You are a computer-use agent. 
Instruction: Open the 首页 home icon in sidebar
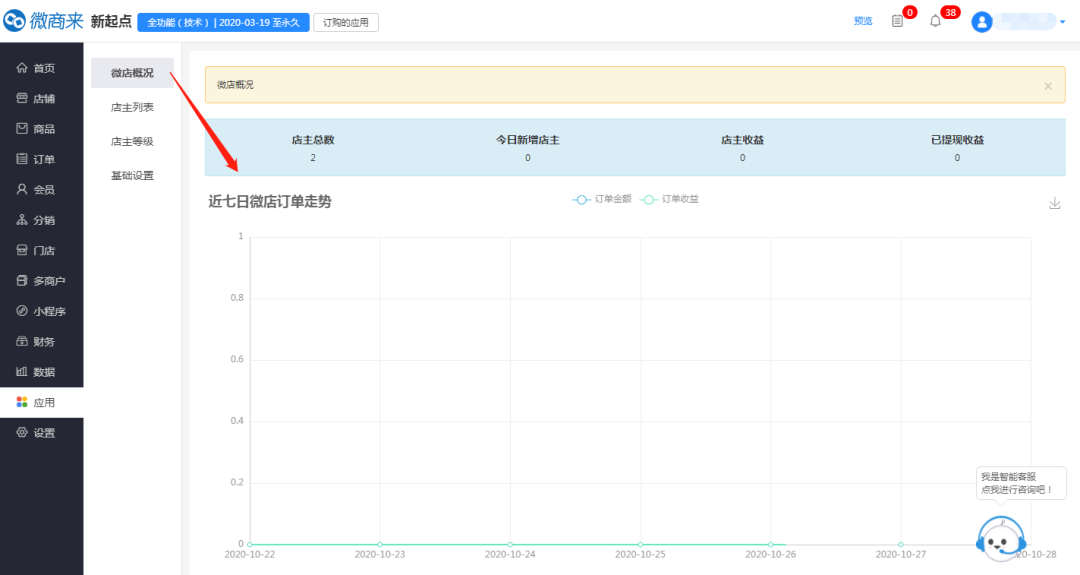22,67
